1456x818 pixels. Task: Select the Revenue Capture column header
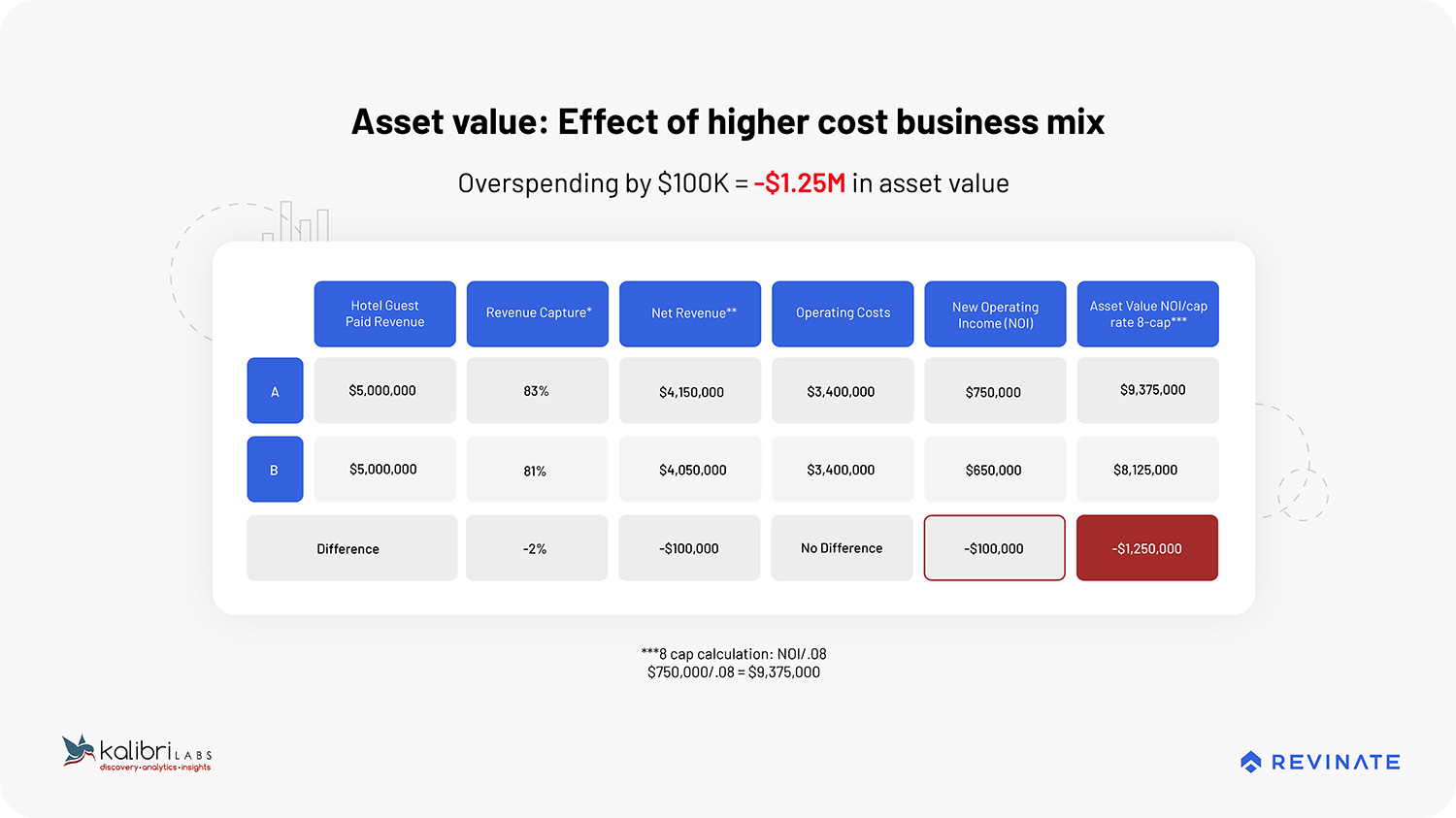pos(537,313)
